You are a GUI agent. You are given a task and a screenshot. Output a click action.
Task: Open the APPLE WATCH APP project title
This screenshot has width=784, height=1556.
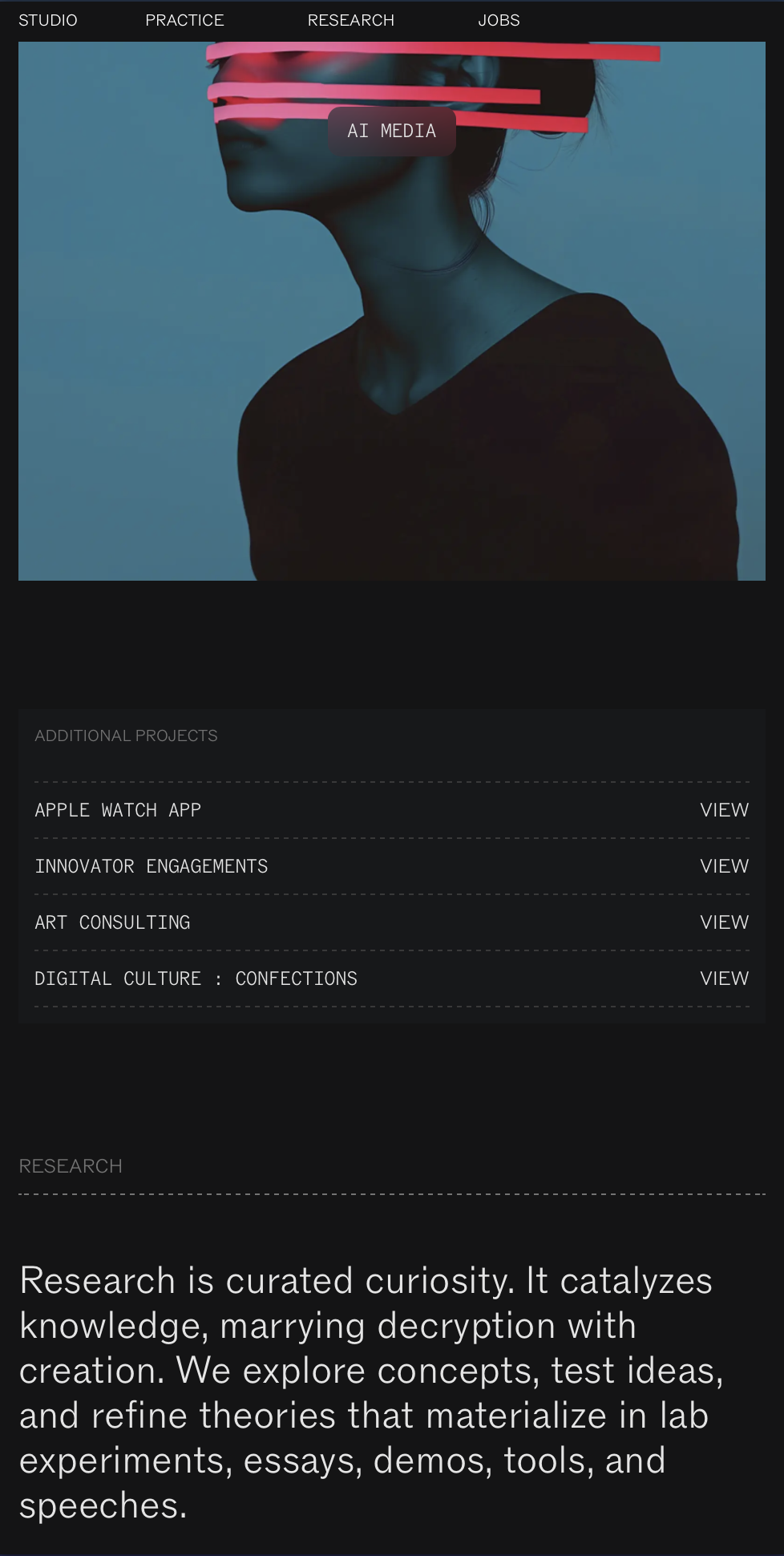118,810
